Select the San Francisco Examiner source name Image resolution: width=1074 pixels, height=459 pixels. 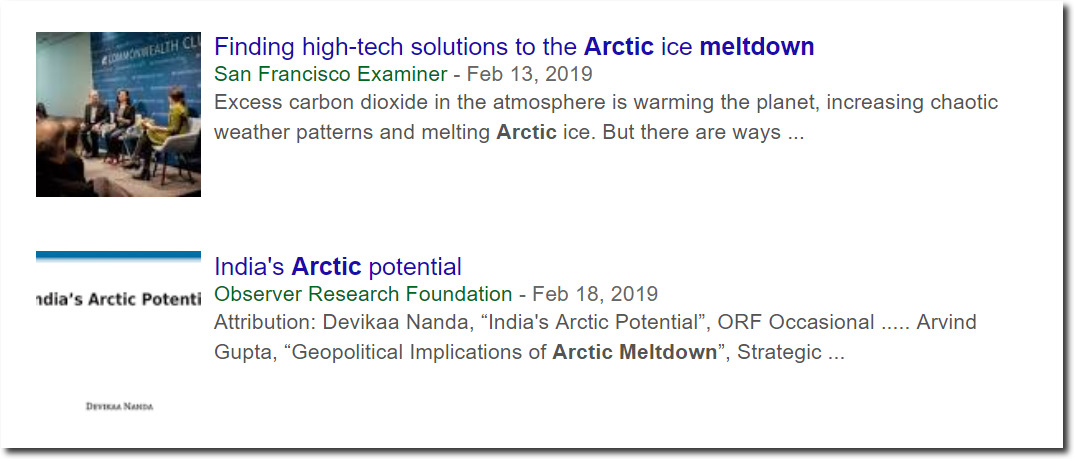point(330,74)
